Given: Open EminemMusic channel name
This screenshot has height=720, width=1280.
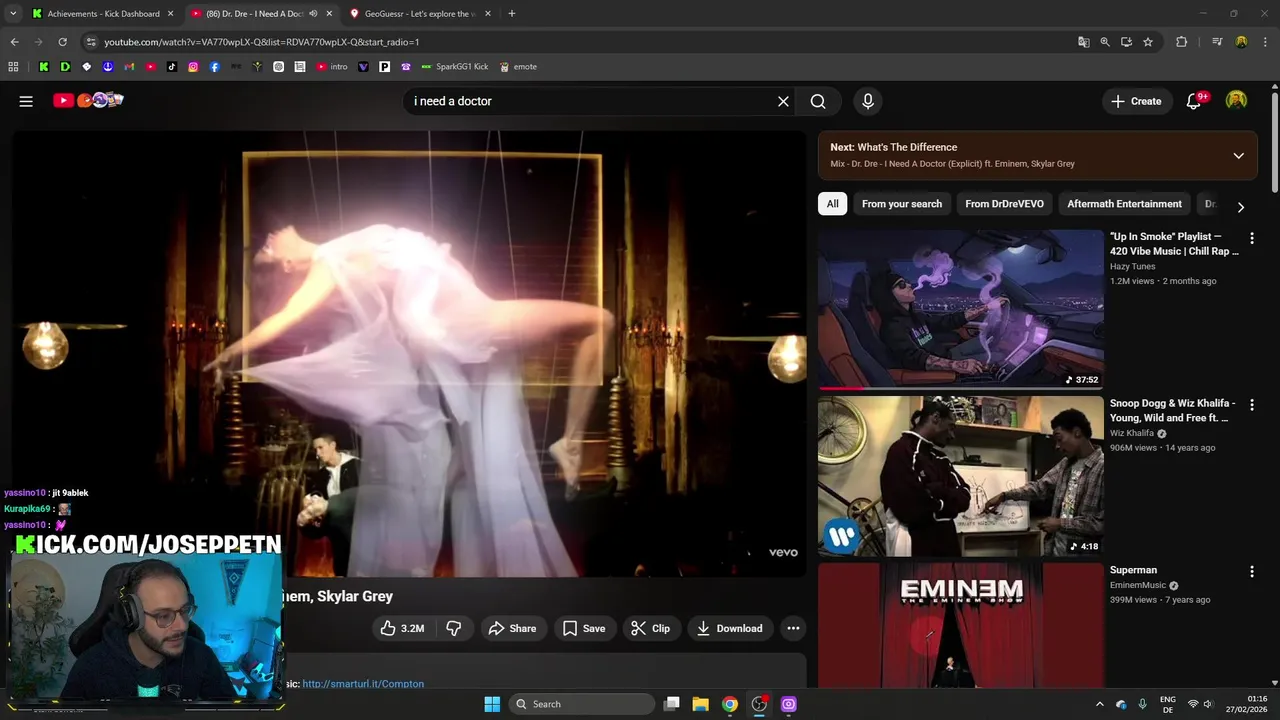Looking at the screenshot, I should (1138, 585).
